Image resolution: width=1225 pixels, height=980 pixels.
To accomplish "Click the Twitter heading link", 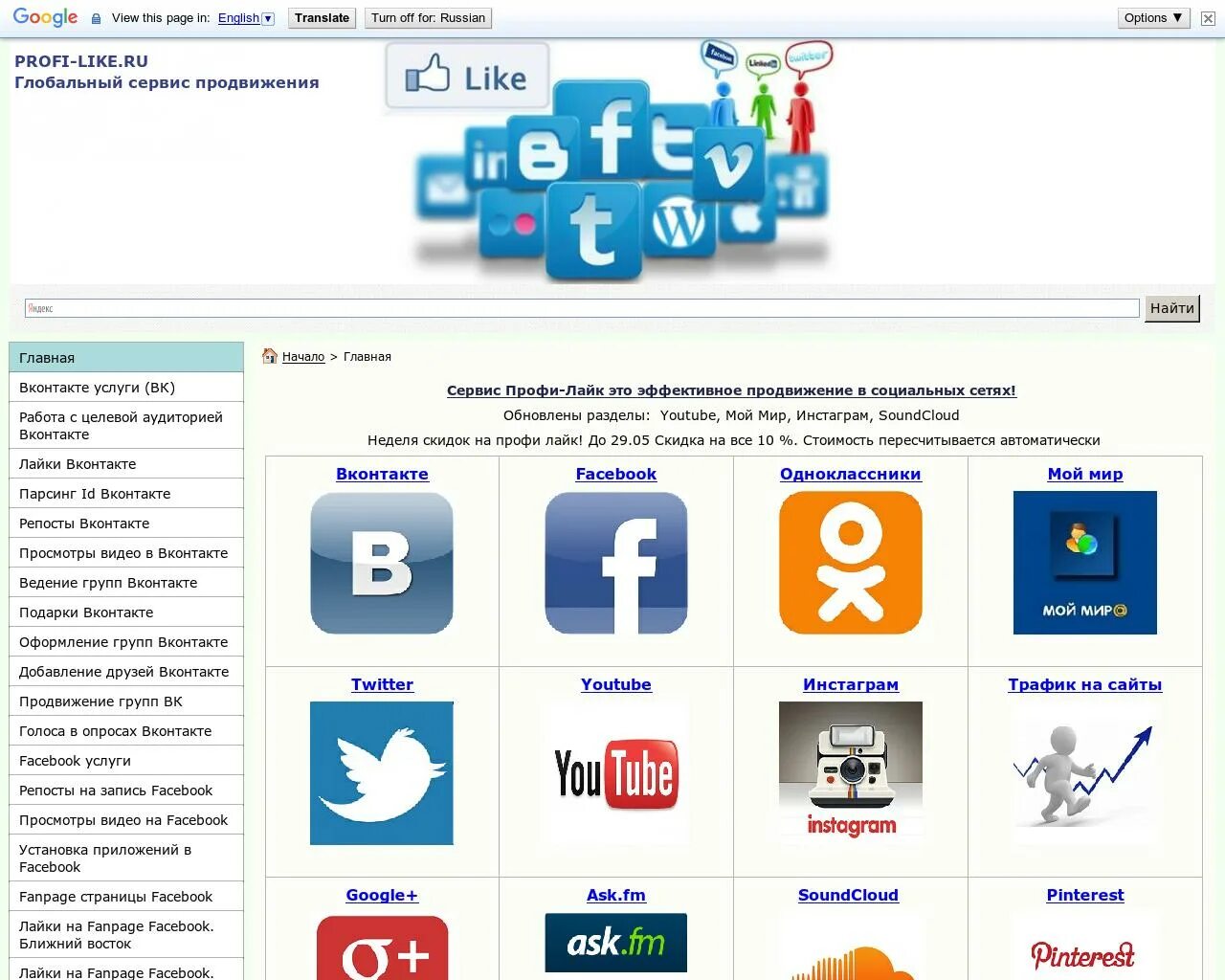I will point(382,684).
